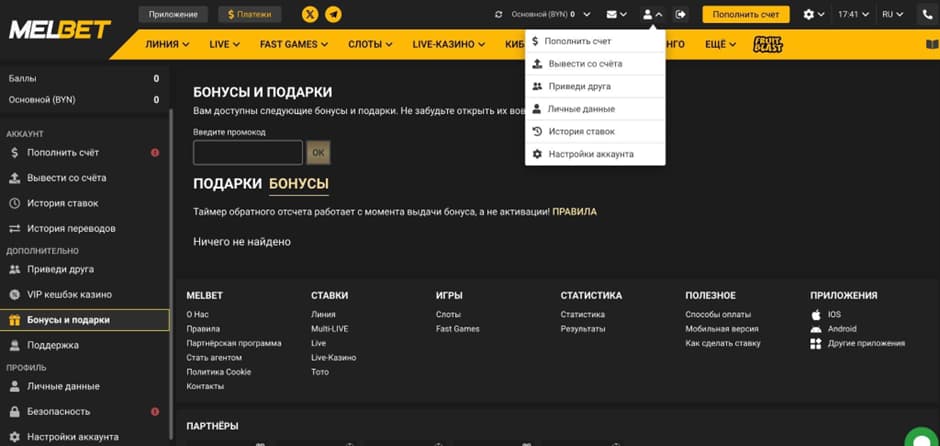Viewport: 940px width, 446px height.
Task: Click the promo code input field
Action: (x=248, y=153)
